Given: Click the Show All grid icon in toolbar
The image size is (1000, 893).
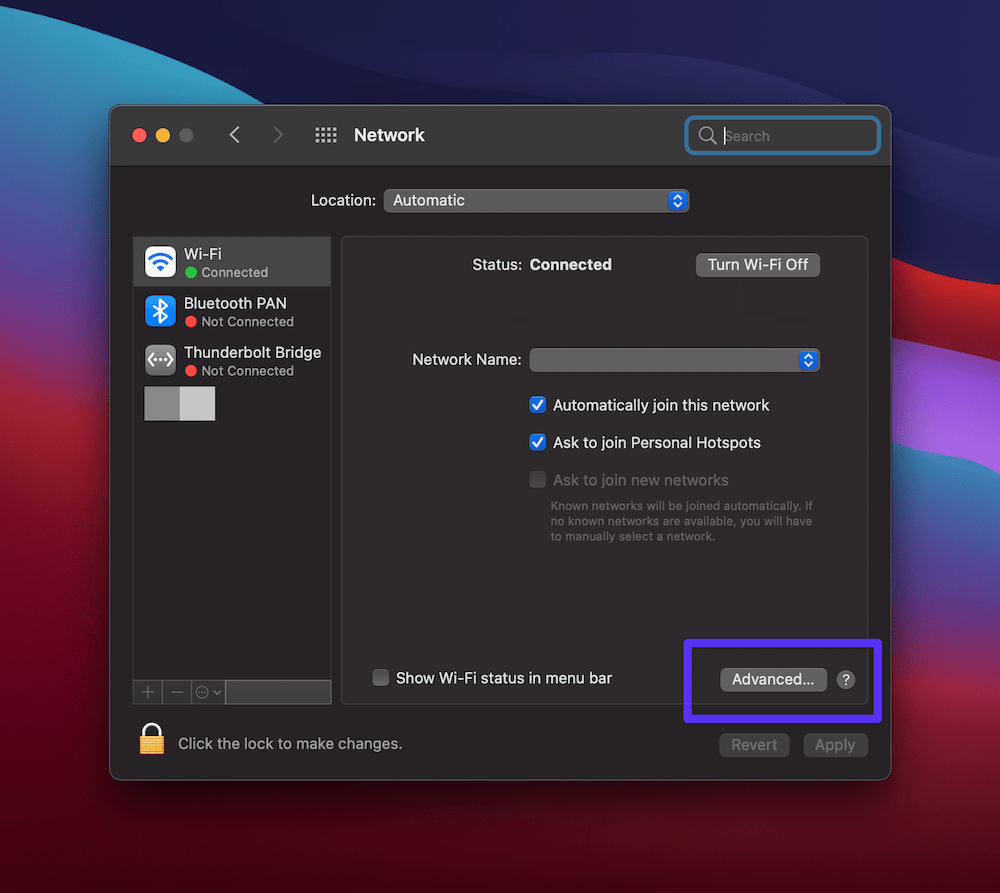Looking at the screenshot, I should coord(325,134).
